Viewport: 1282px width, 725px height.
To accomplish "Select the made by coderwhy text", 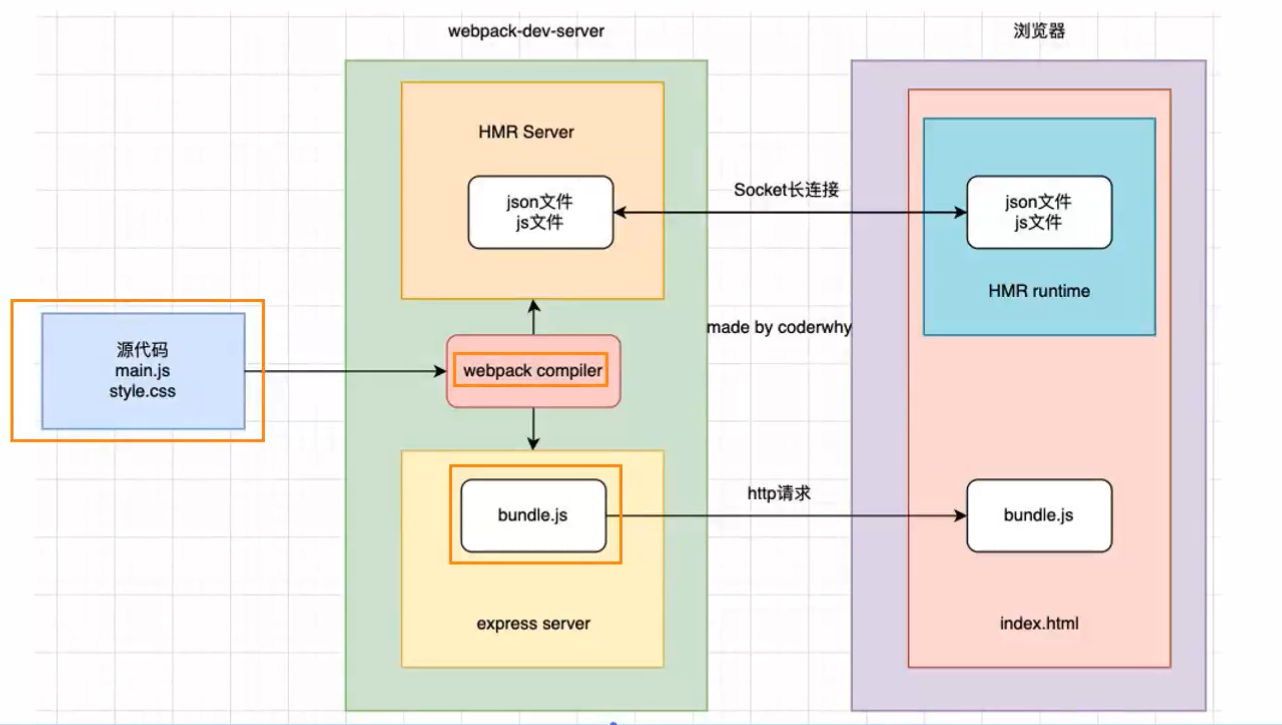I will [x=779, y=327].
